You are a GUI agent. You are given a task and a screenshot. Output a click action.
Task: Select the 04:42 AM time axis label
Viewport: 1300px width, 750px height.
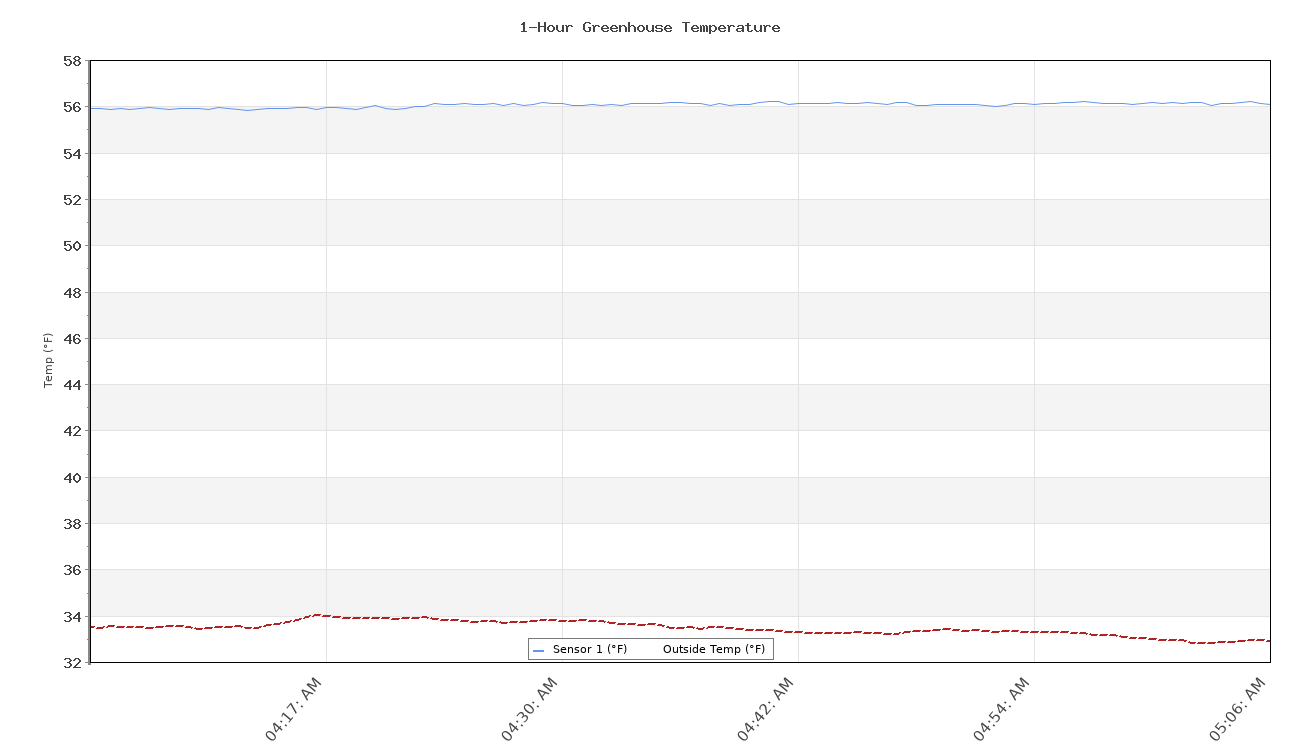765,708
